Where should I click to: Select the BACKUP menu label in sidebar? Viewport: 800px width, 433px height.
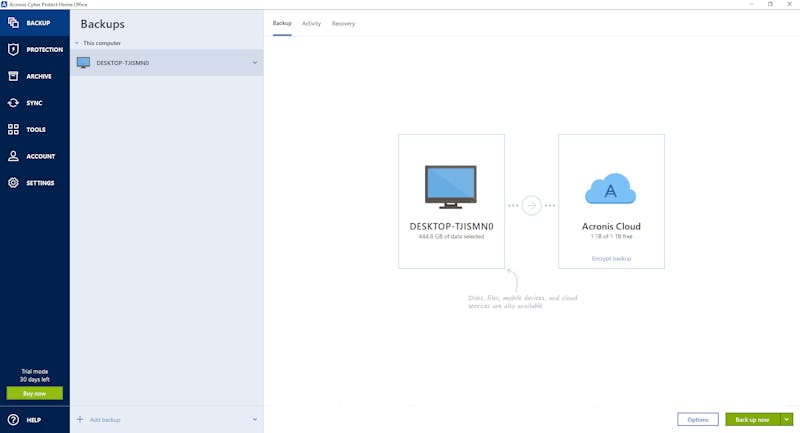(x=38, y=23)
